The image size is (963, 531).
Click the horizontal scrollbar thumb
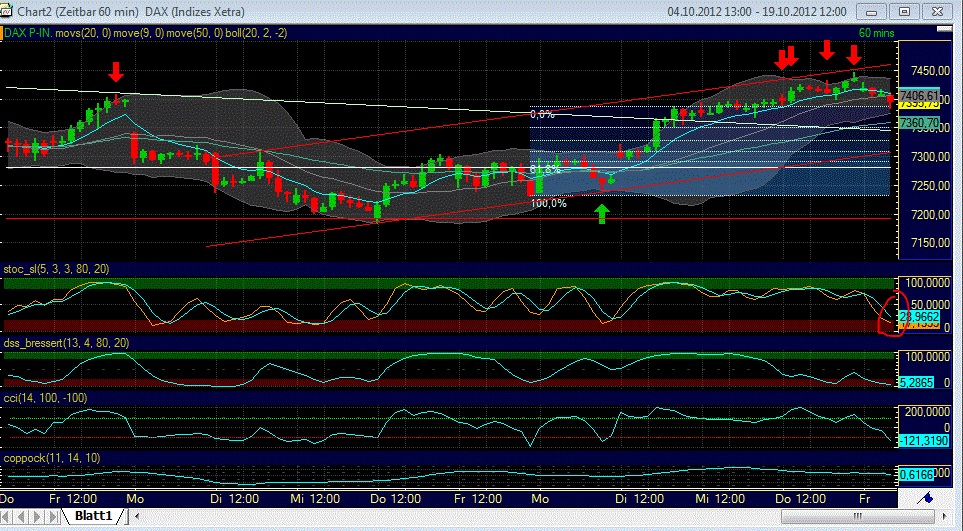tap(858, 516)
